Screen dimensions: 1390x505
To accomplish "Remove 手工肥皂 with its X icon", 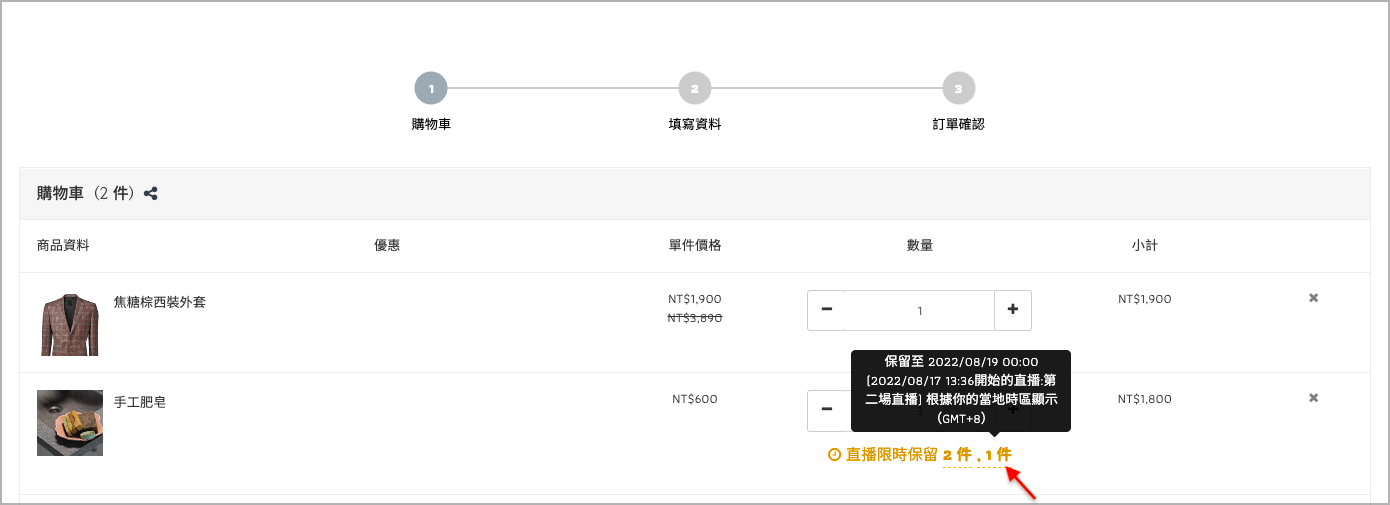I will pyautogui.click(x=1314, y=398).
